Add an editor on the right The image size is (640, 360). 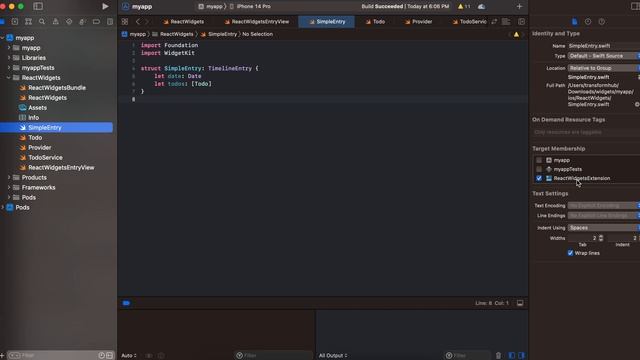click(x=522, y=22)
